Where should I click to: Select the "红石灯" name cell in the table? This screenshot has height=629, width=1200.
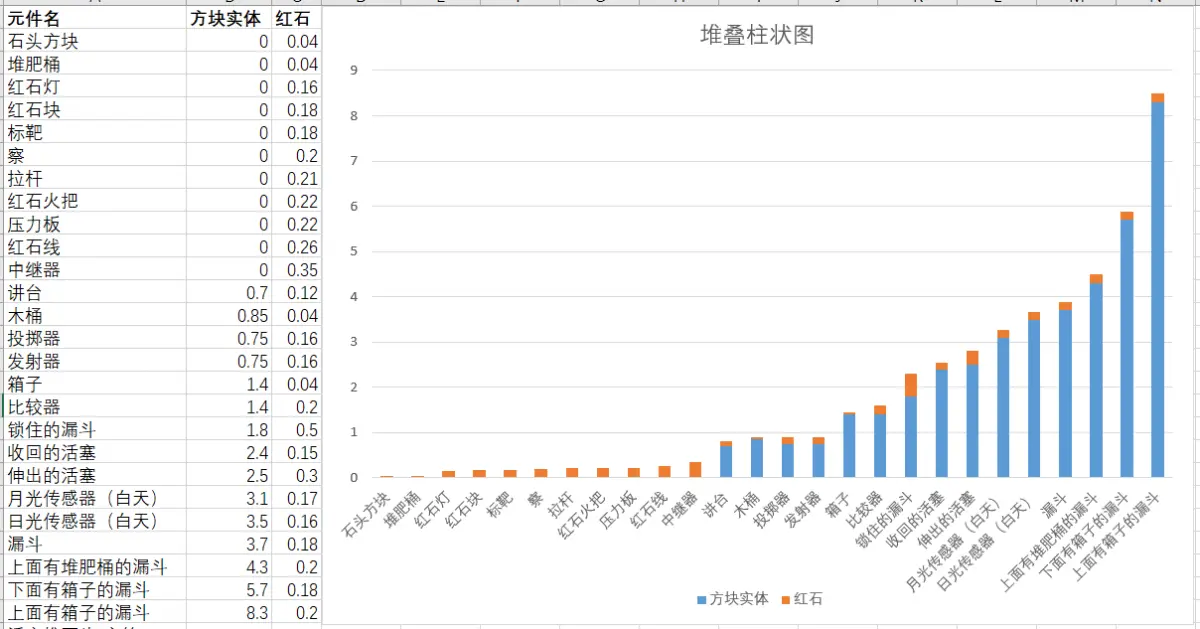[x=95, y=87]
